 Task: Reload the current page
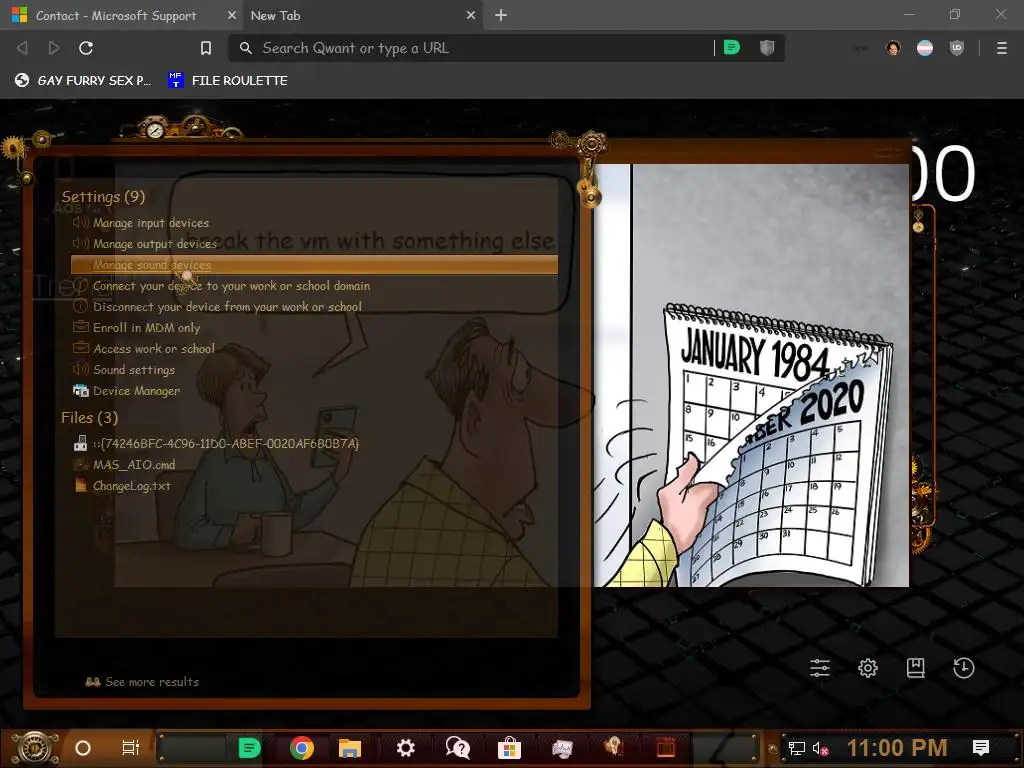point(86,48)
